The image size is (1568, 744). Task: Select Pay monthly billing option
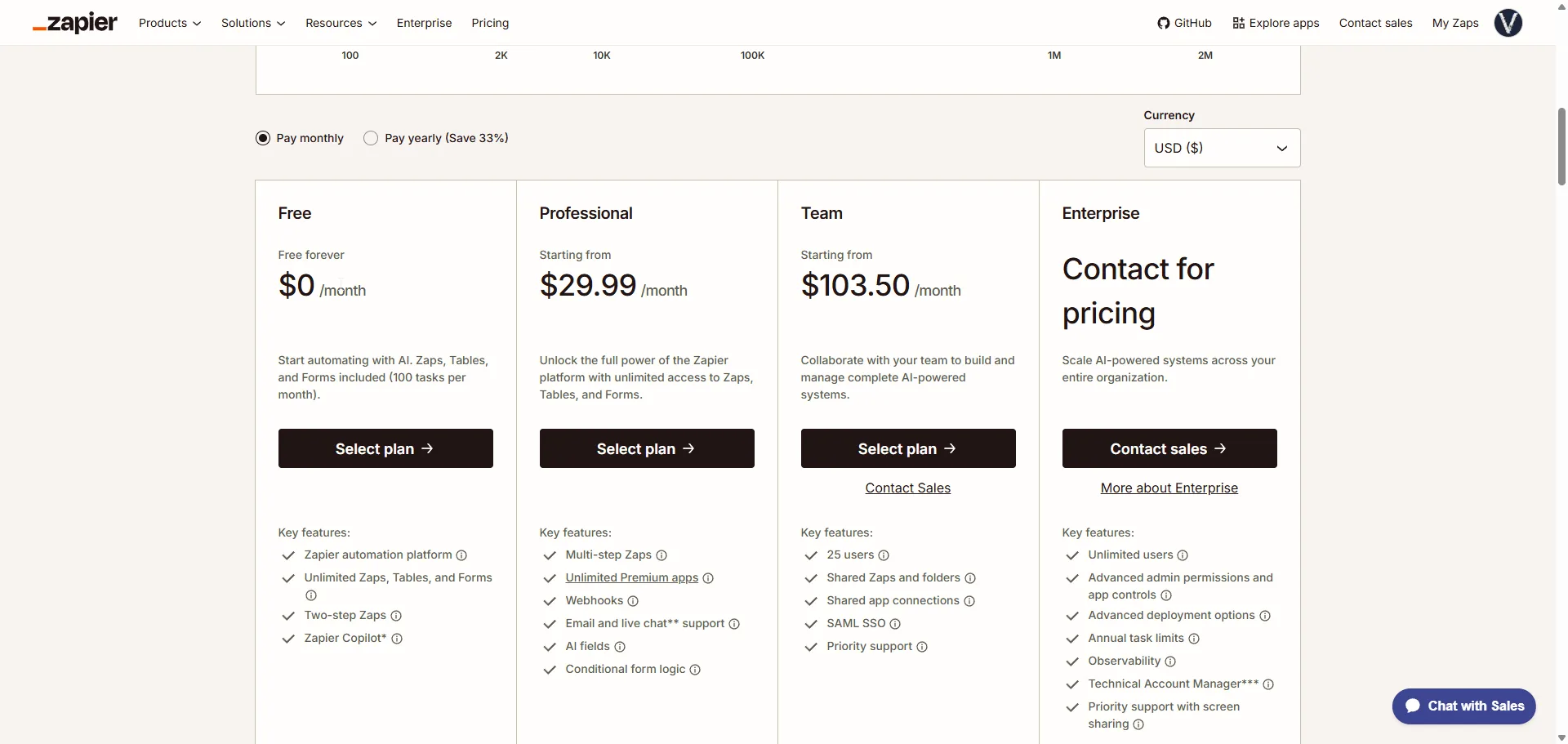pyautogui.click(x=263, y=138)
